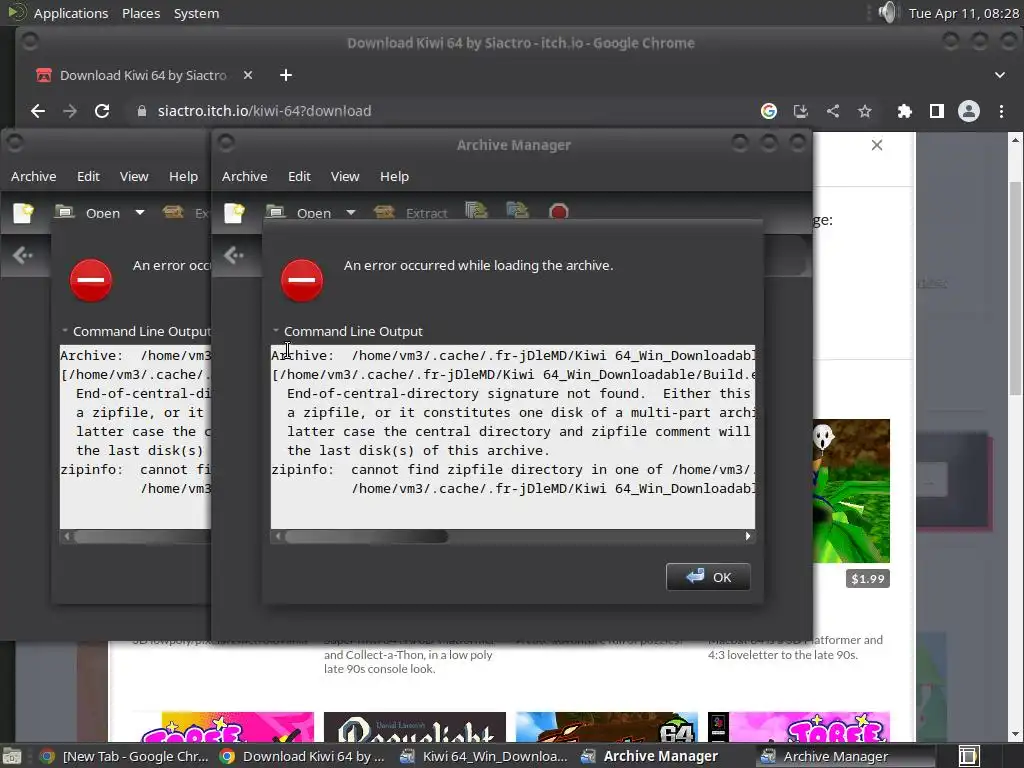
Task: Open Archive menu in left Archive Manager window
Action: 33,176
